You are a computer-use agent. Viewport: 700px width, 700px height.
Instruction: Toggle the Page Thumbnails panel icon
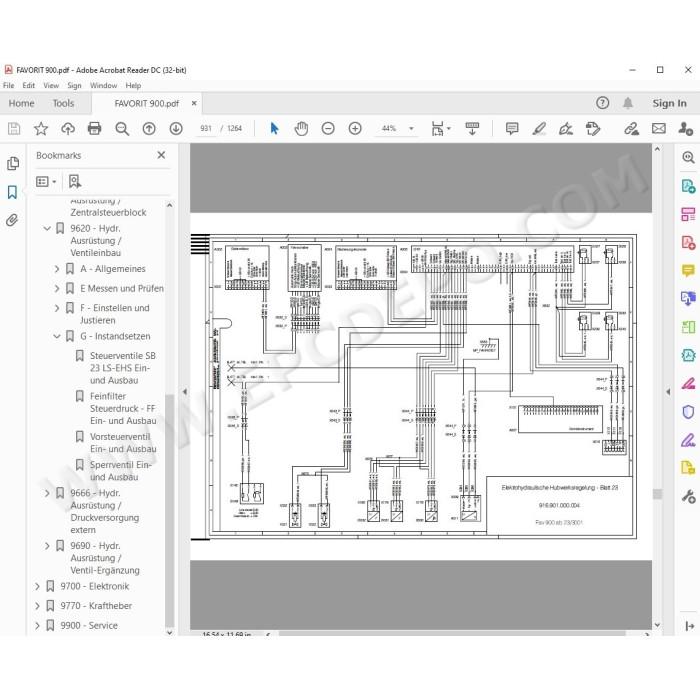click(13, 163)
